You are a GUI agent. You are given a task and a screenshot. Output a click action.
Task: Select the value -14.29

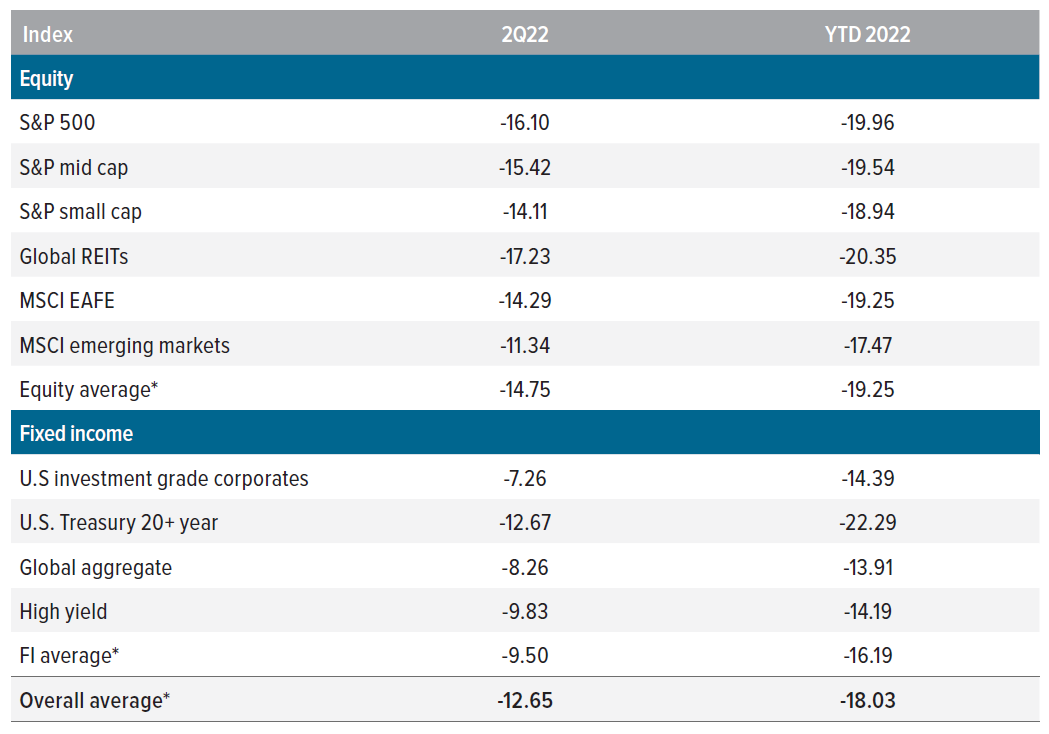524,300
